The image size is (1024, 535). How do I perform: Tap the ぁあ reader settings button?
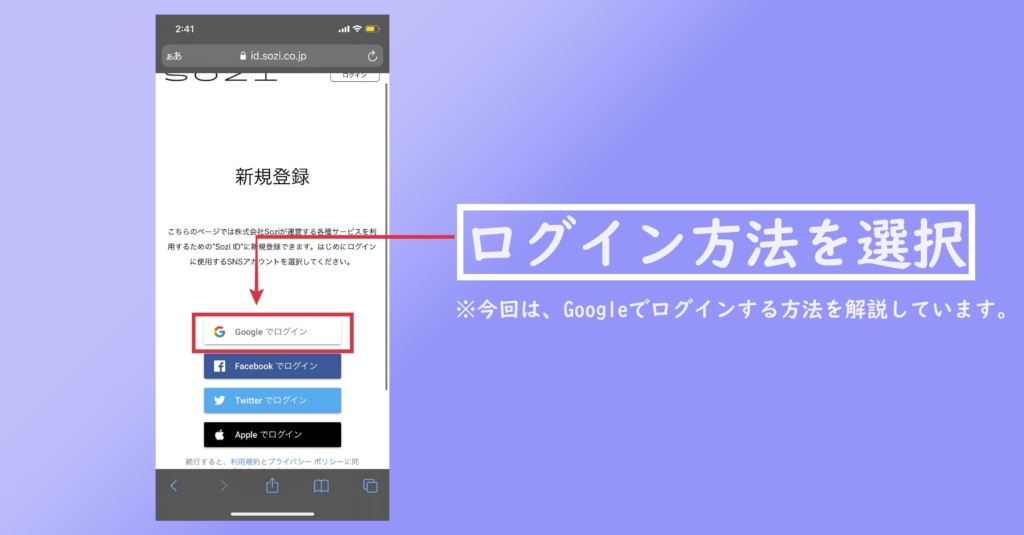click(x=174, y=56)
